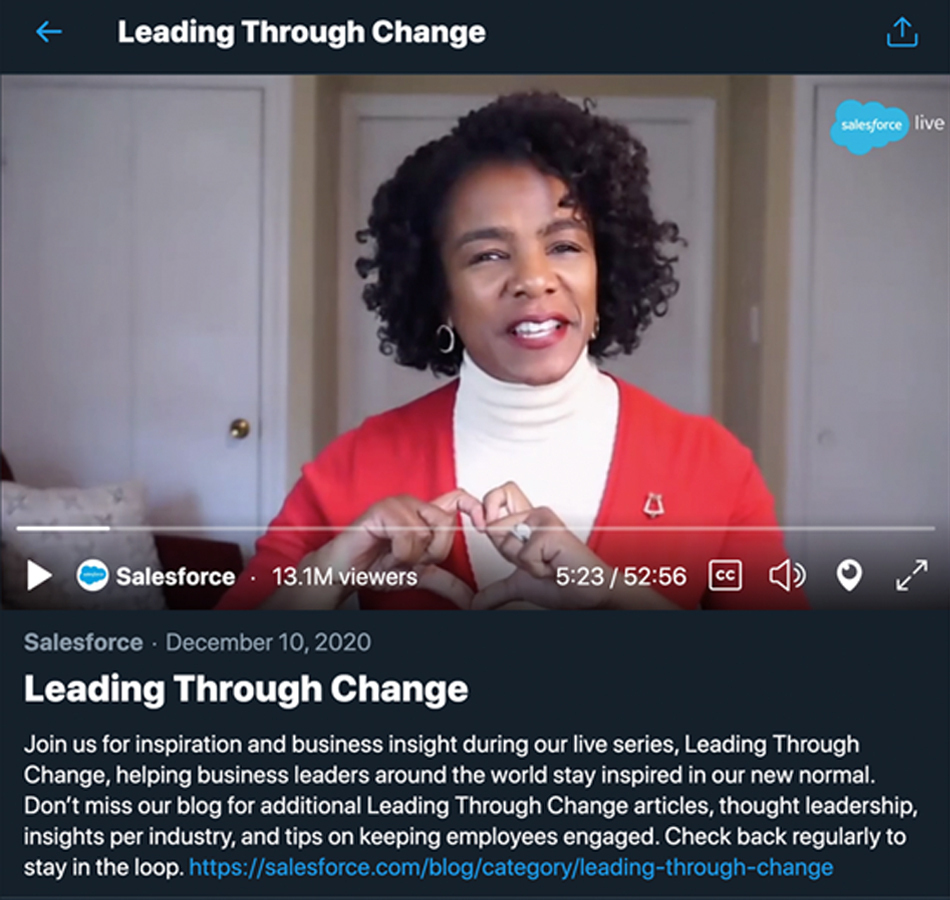
Task: Open the salesforce.com blog link
Action: click(x=511, y=867)
